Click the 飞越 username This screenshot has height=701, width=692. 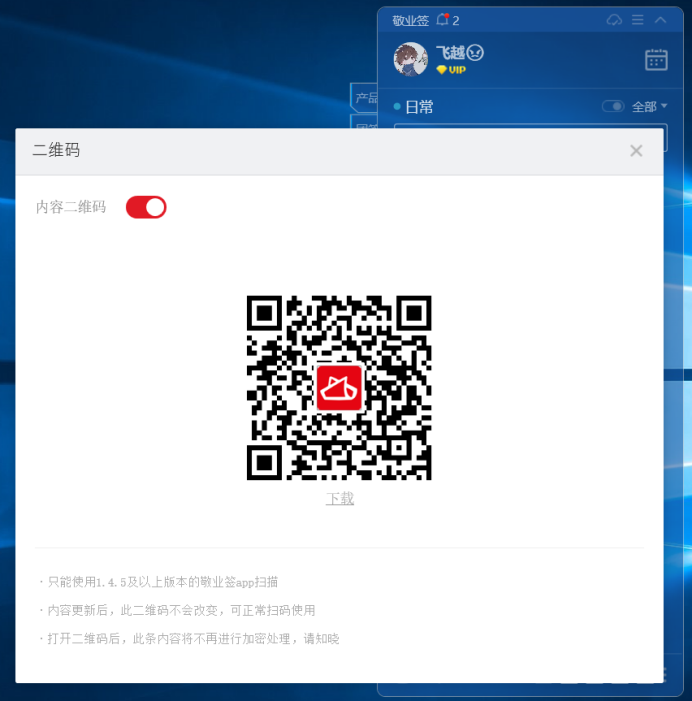451,53
